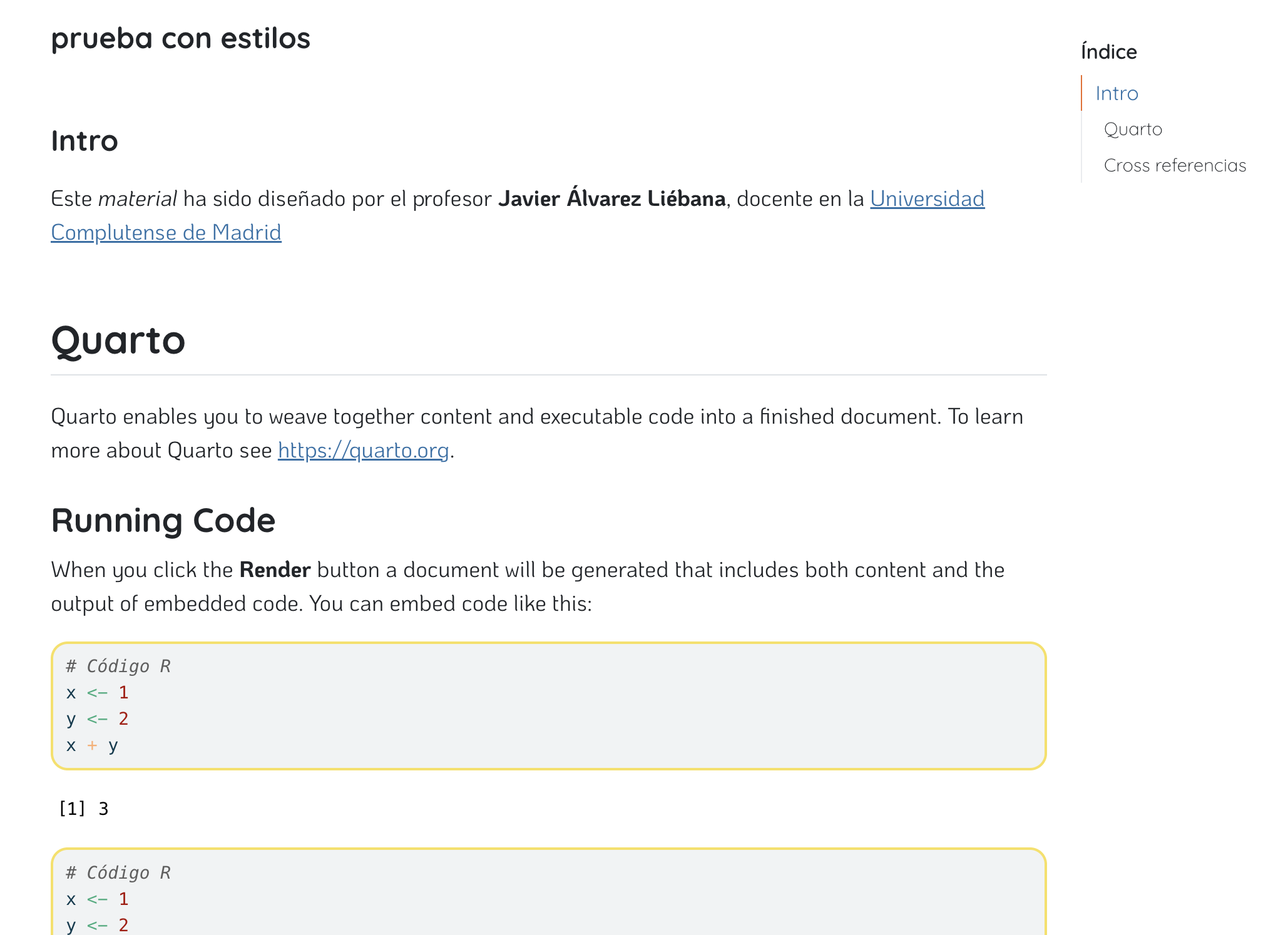This screenshot has width=1288, height=935.
Task: Go to Cross referencias in the table of contents
Action: click(1175, 166)
